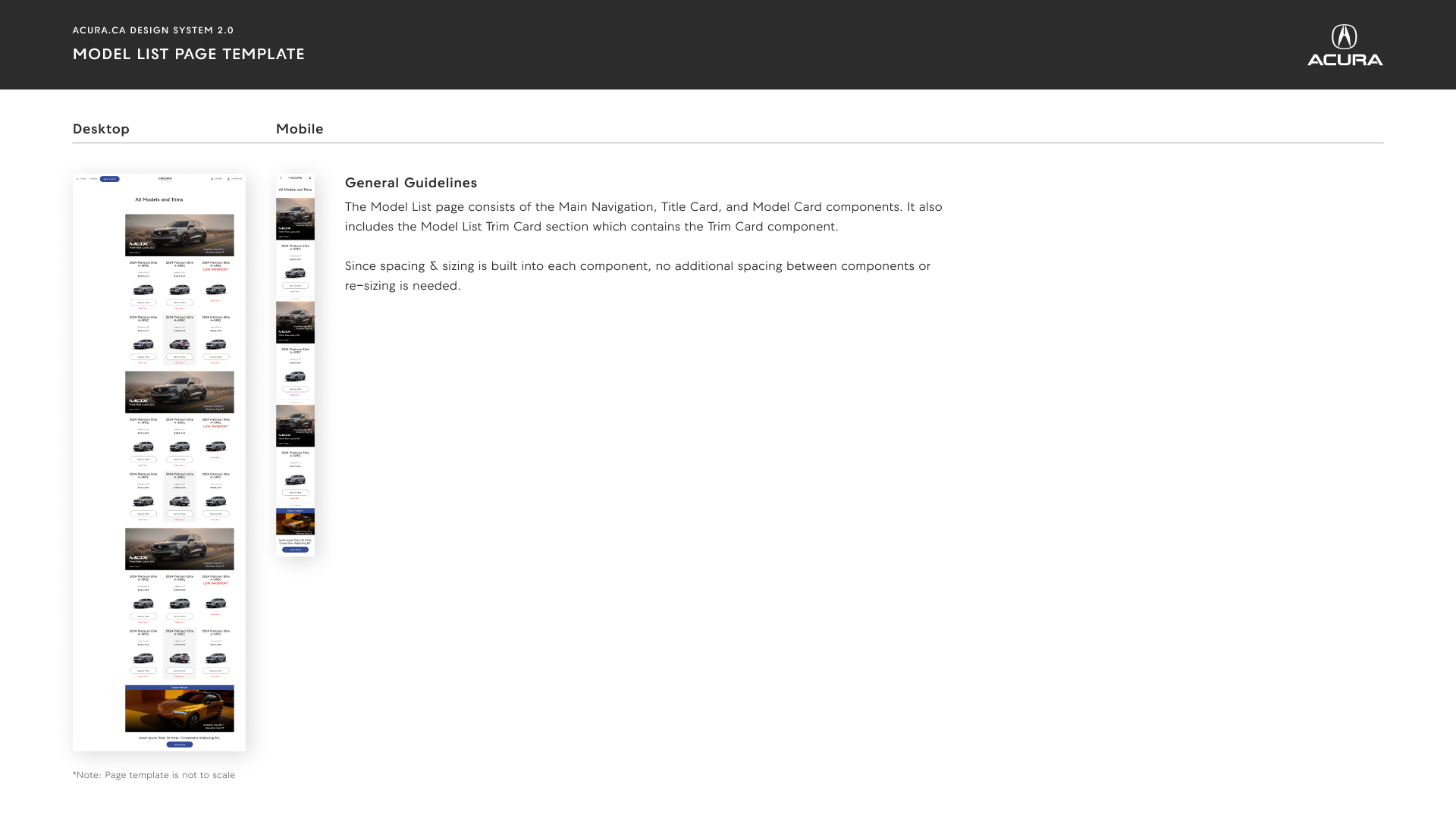Click the "ACURA.CA DESIGN SYSTEM 2.0" label
The height and width of the screenshot is (819, 1456).
tap(153, 30)
